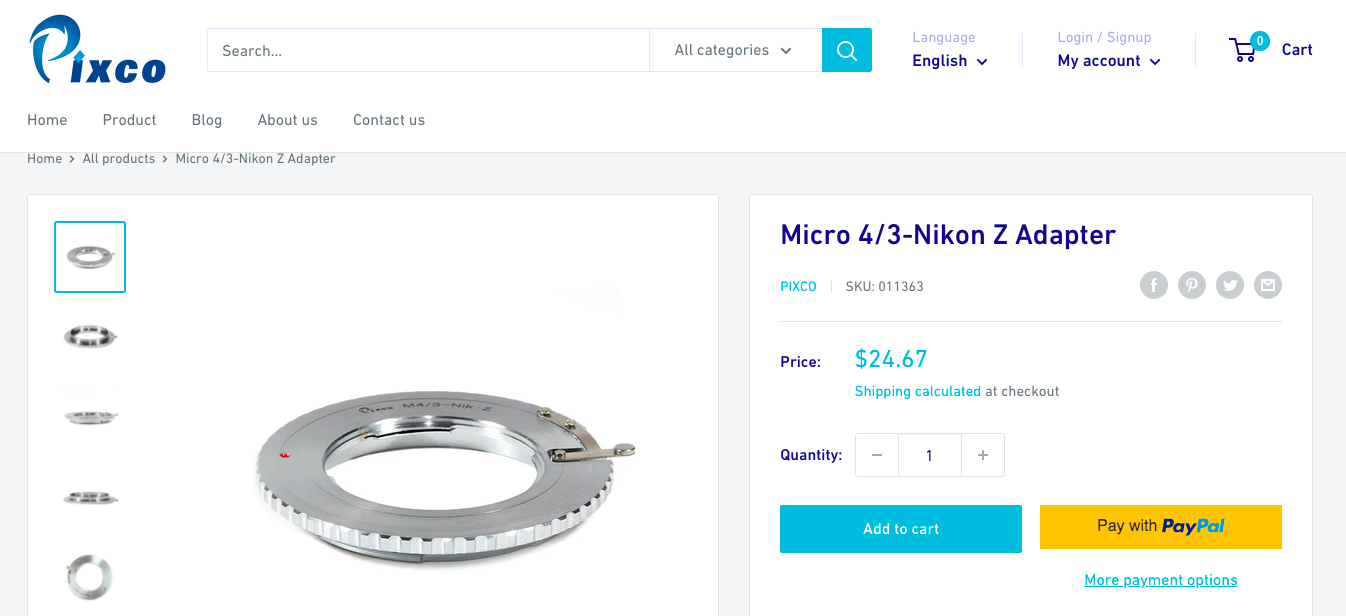Focus the Search input field
The width and height of the screenshot is (1346, 616).
pos(429,50)
